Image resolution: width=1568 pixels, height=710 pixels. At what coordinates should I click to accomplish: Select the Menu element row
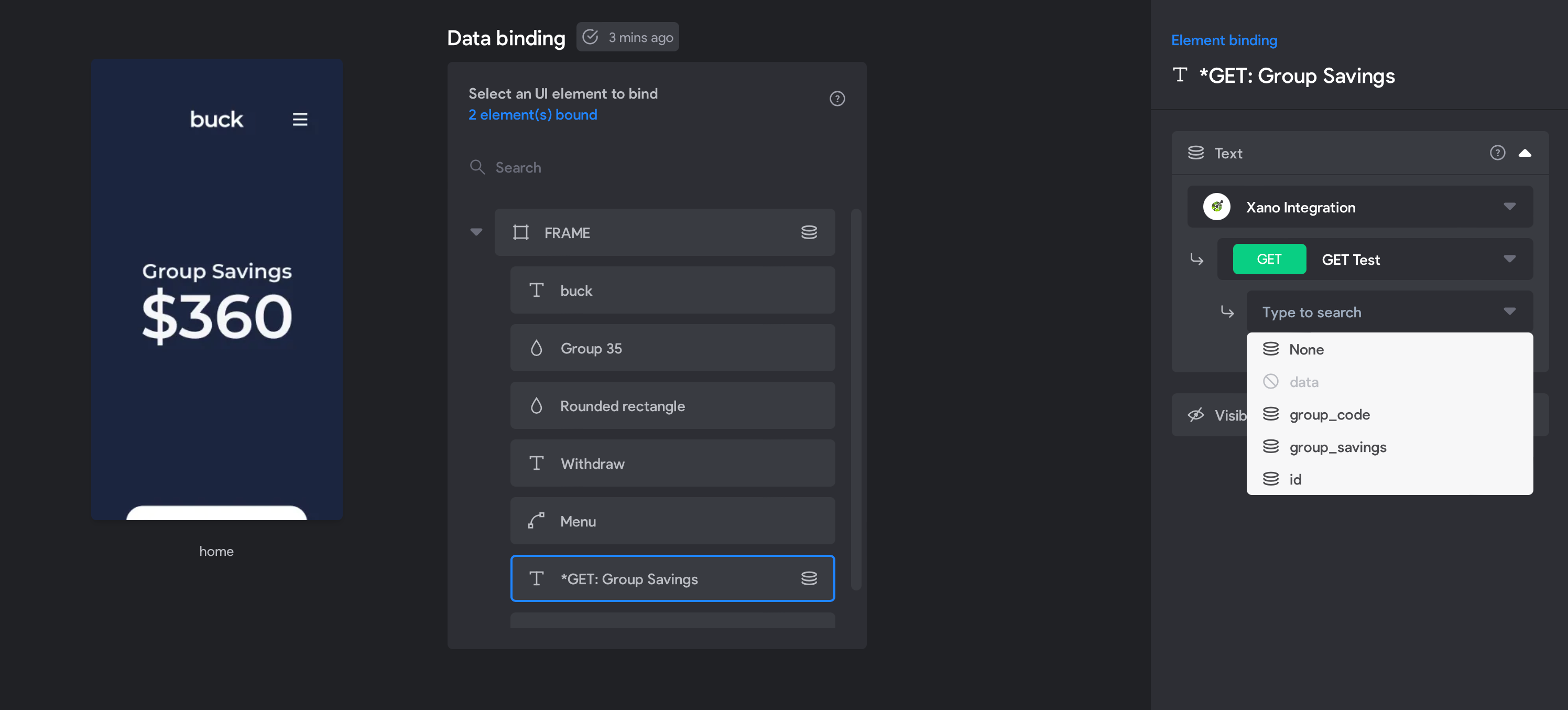click(x=672, y=521)
